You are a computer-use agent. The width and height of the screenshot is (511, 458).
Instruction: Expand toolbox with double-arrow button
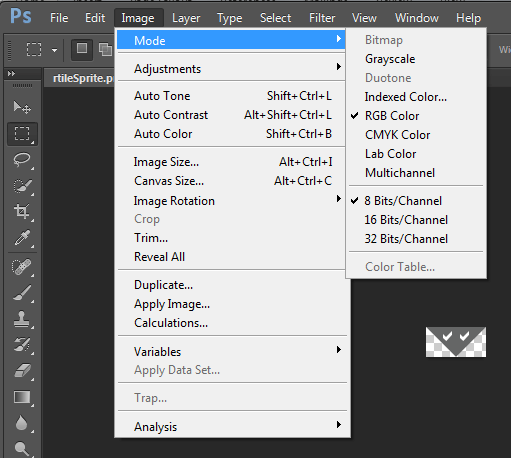[x=11, y=73]
